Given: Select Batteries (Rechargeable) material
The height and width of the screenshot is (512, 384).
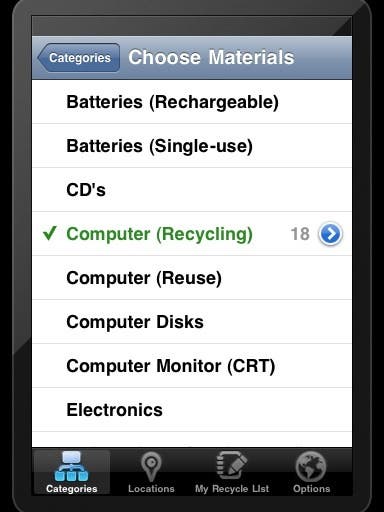Looking at the screenshot, I should pos(192,102).
